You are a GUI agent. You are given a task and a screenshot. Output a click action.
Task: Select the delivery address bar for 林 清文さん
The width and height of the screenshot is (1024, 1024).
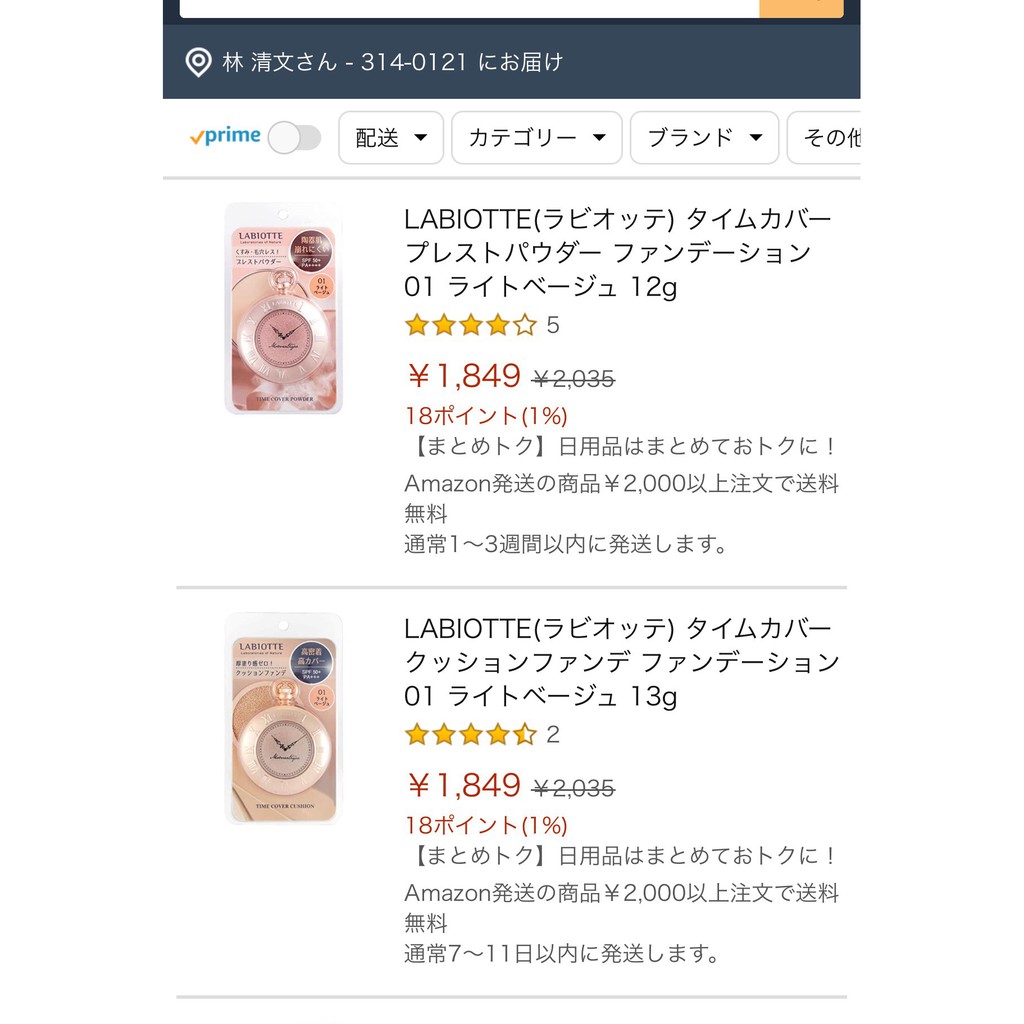point(430,61)
